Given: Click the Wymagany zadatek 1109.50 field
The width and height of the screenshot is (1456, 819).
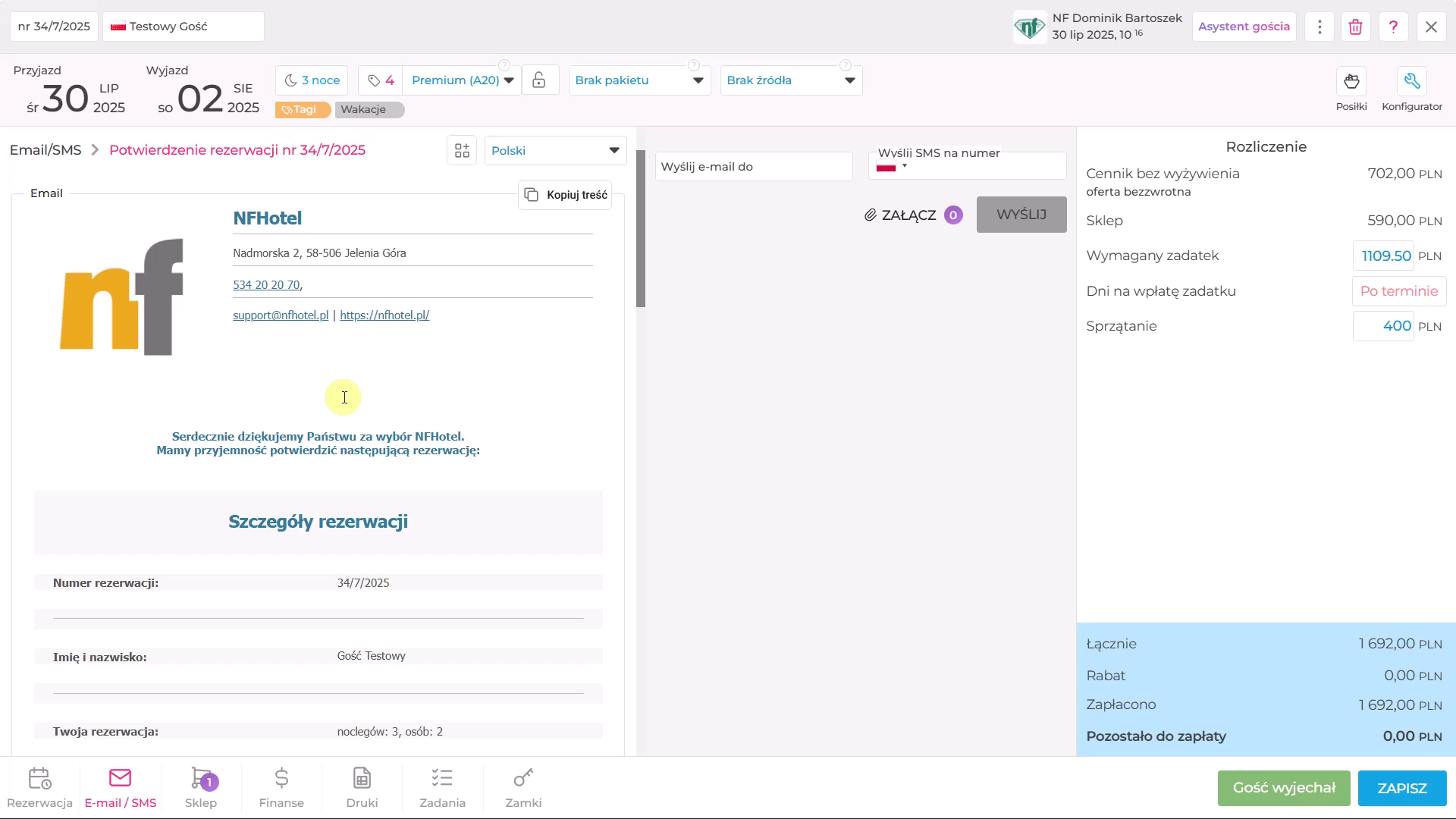Looking at the screenshot, I should pyautogui.click(x=1383, y=256).
